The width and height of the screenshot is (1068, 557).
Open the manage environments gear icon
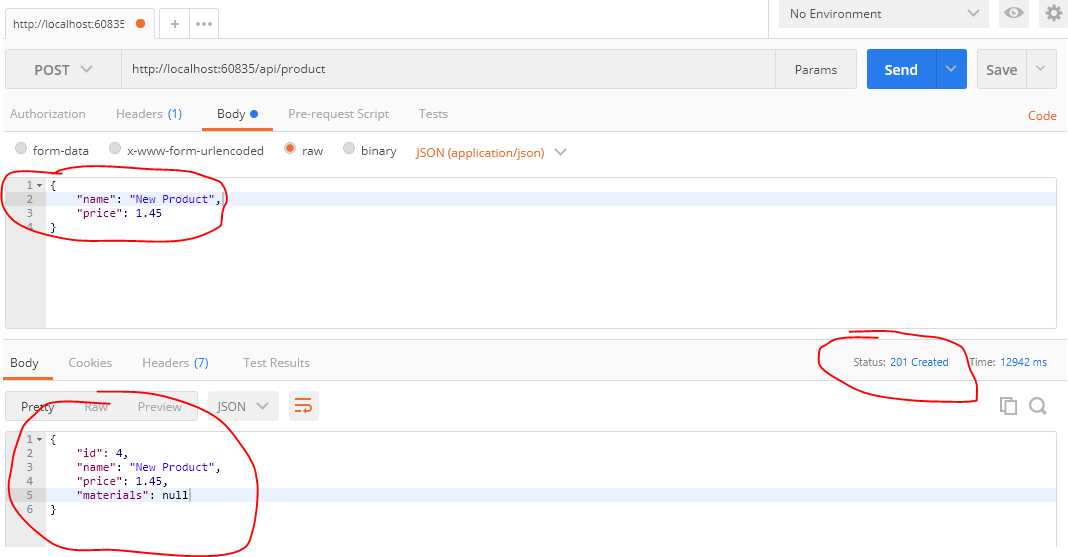[1053, 13]
